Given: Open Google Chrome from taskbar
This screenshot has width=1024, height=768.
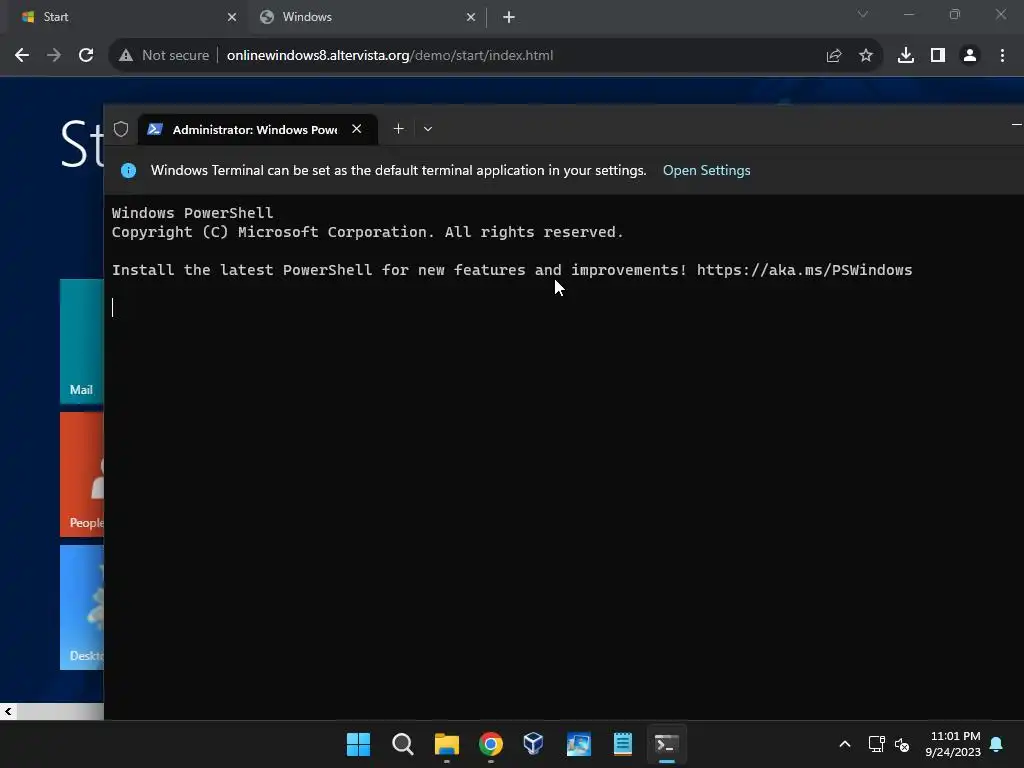Looking at the screenshot, I should [491, 744].
